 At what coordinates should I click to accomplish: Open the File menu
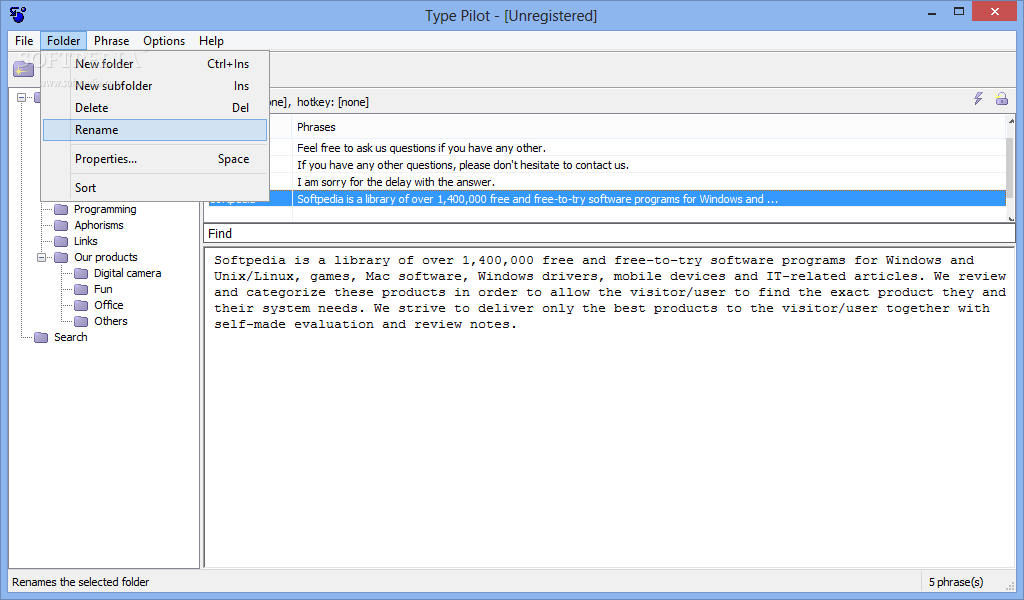coord(24,40)
